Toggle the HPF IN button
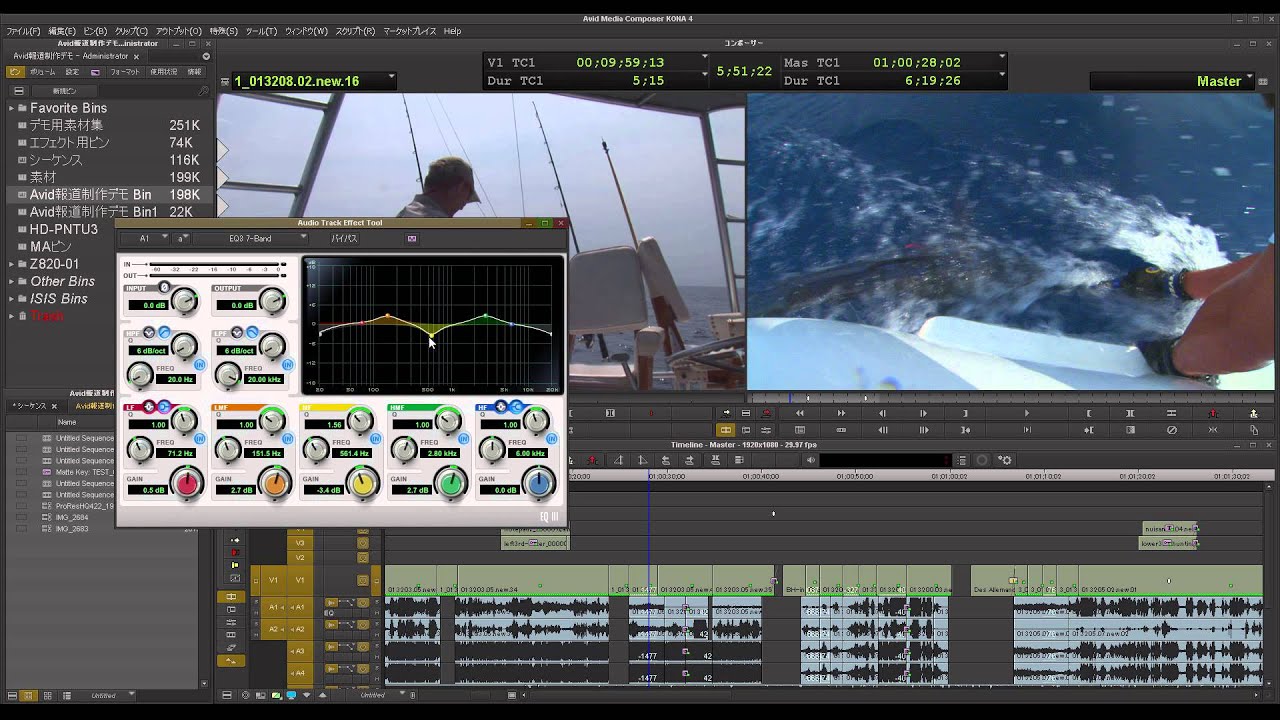Screen dimensions: 1280x720 (x=200, y=364)
